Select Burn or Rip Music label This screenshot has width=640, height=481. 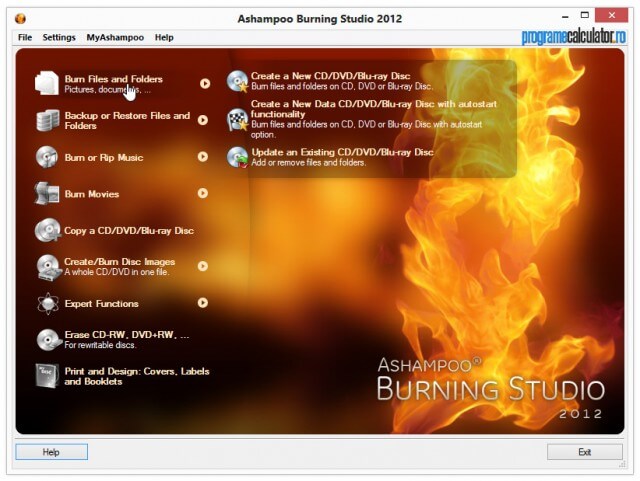(x=104, y=158)
